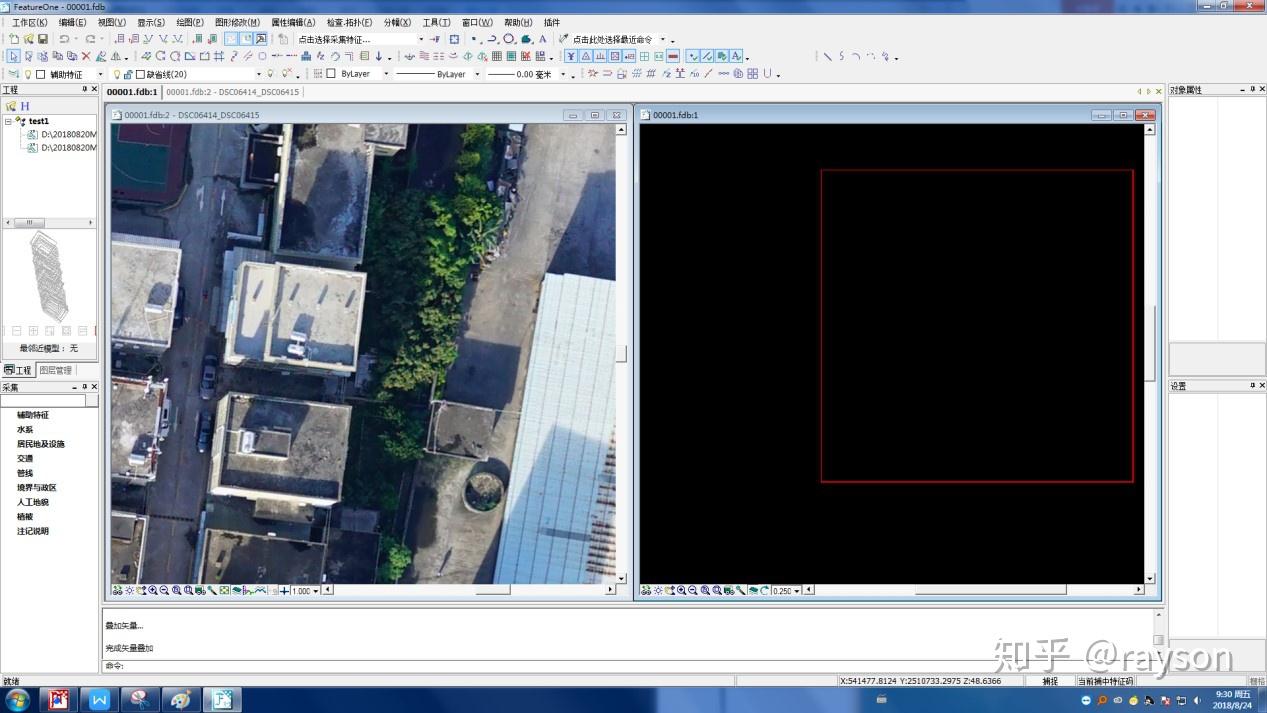Image resolution: width=1267 pixels, height=713 pixels.
Task: Toggle the ByLayer color checkbox
Action: (x=331, y=74)
